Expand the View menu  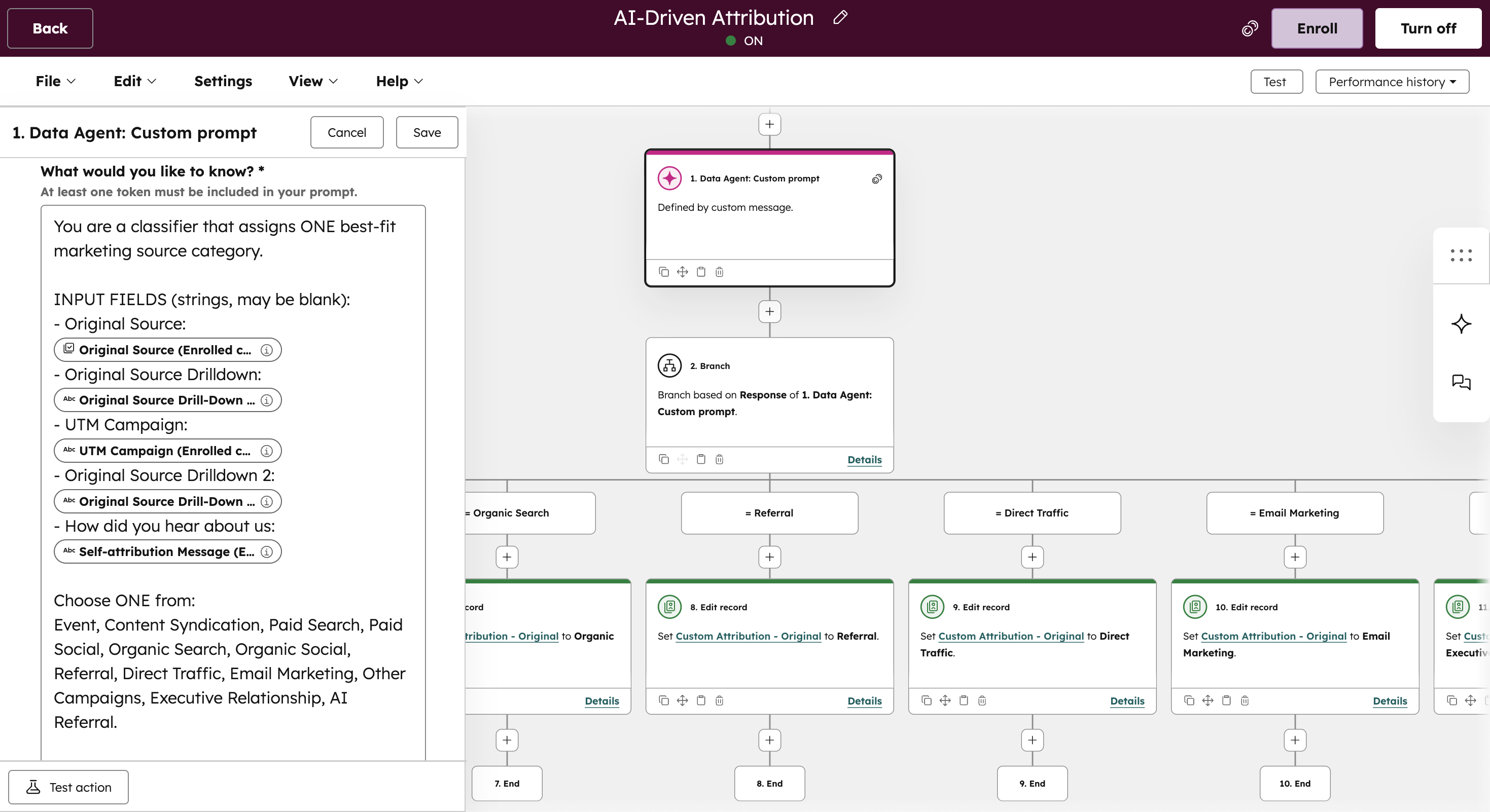(x=312, y=81)
